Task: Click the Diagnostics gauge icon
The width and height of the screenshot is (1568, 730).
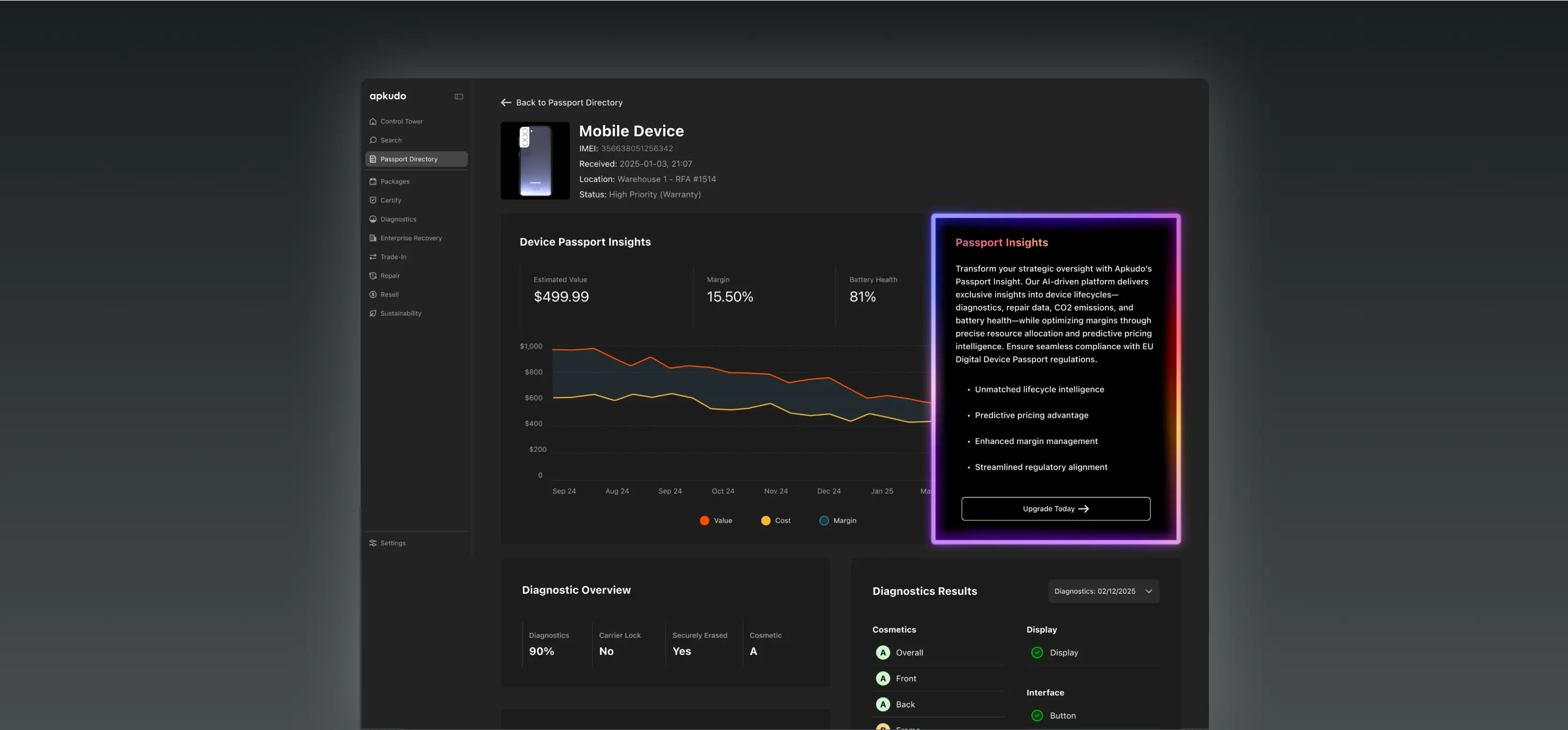Action: click(x=372, y=219)
